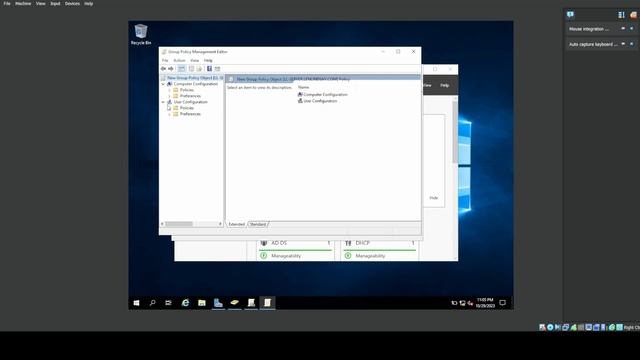Open VirtualBox Input menu

pos(55,4)
